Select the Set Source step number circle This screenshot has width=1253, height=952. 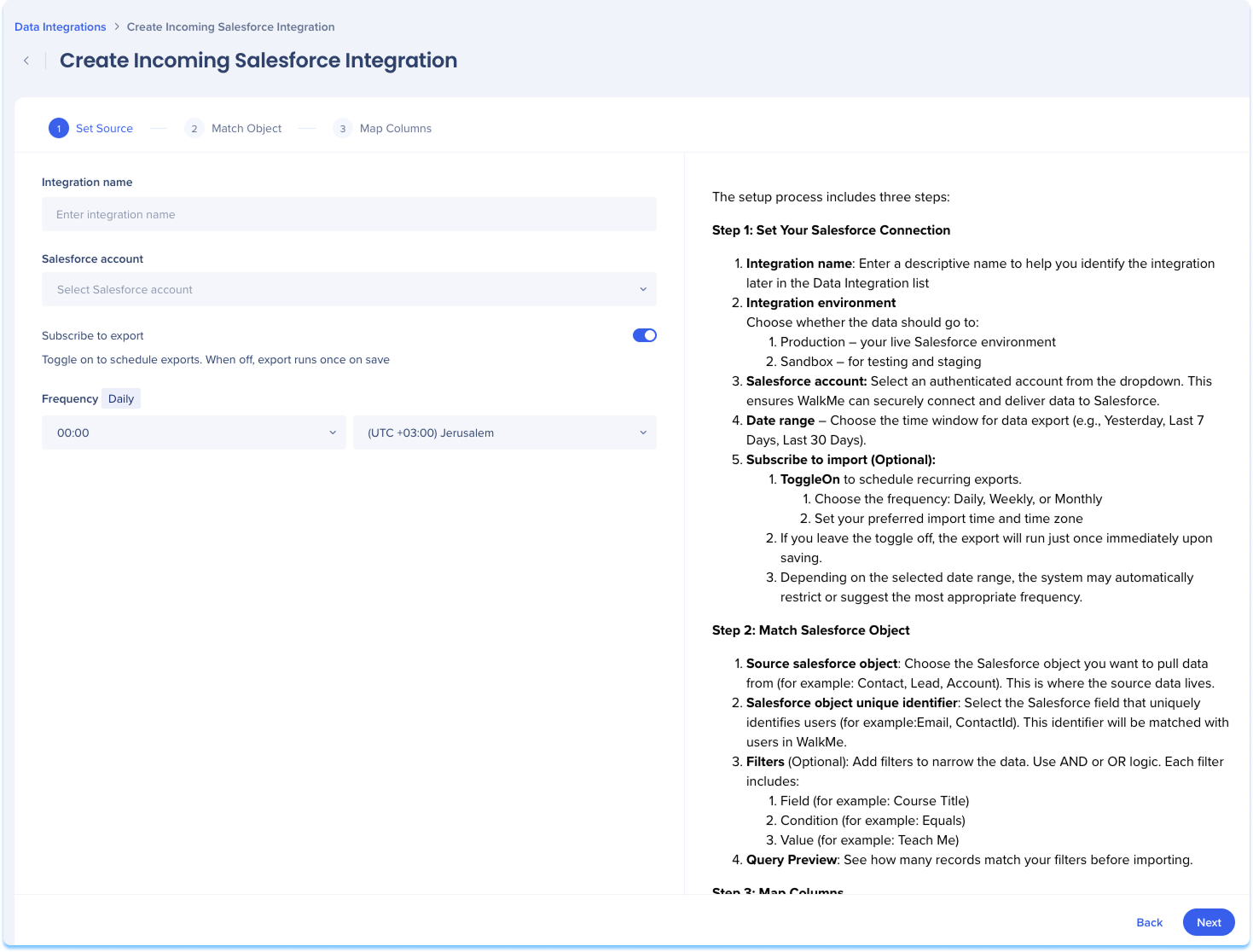(59, 129)
